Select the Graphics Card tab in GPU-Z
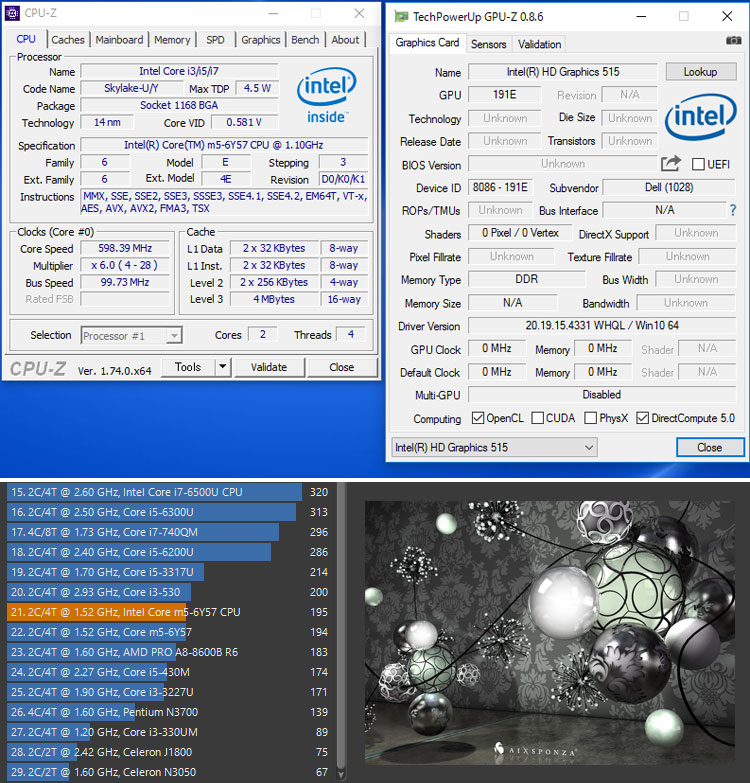The width and height of the screenshot is (750, 783). tap(427, 43)
